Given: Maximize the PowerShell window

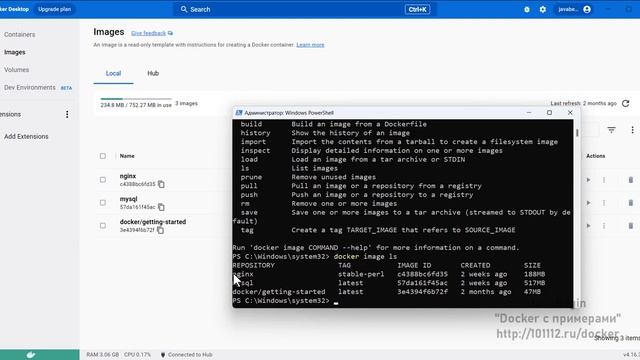Looking at the screenshot, I should [x=549, y=113].
